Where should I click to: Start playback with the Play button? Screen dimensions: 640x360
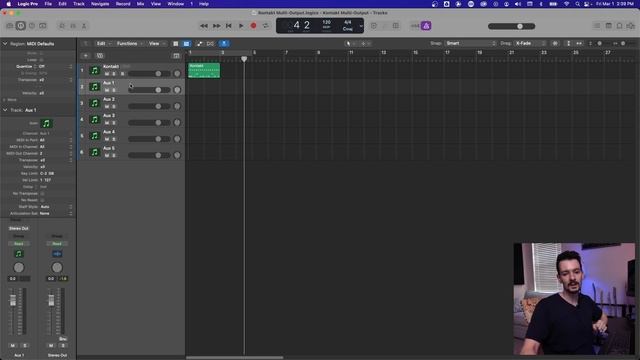(x=241, y=26)
